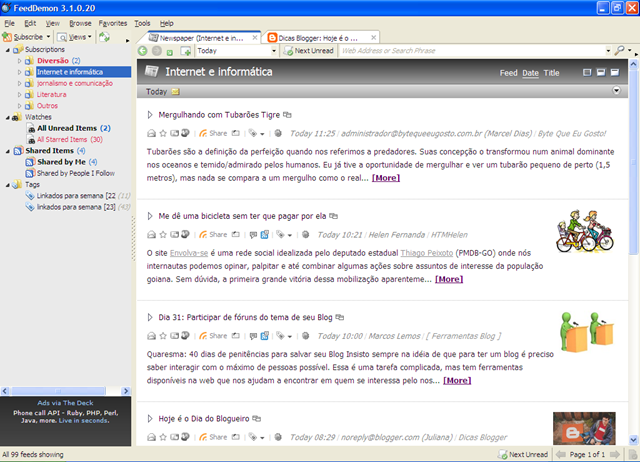Click the greyed forward navigation arrow
Viewport: 640px width, 462px height.
point(156,51)
